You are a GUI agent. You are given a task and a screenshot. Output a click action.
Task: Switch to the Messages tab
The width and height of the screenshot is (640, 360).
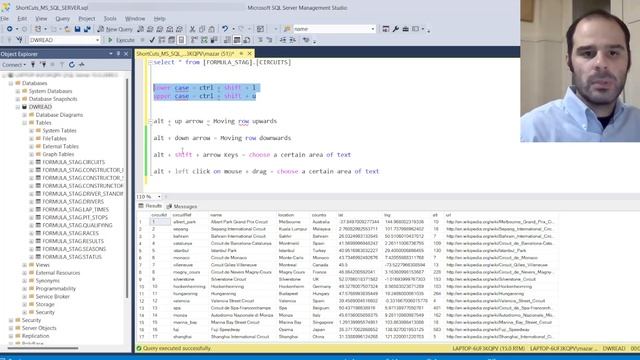tap(182, 207)
